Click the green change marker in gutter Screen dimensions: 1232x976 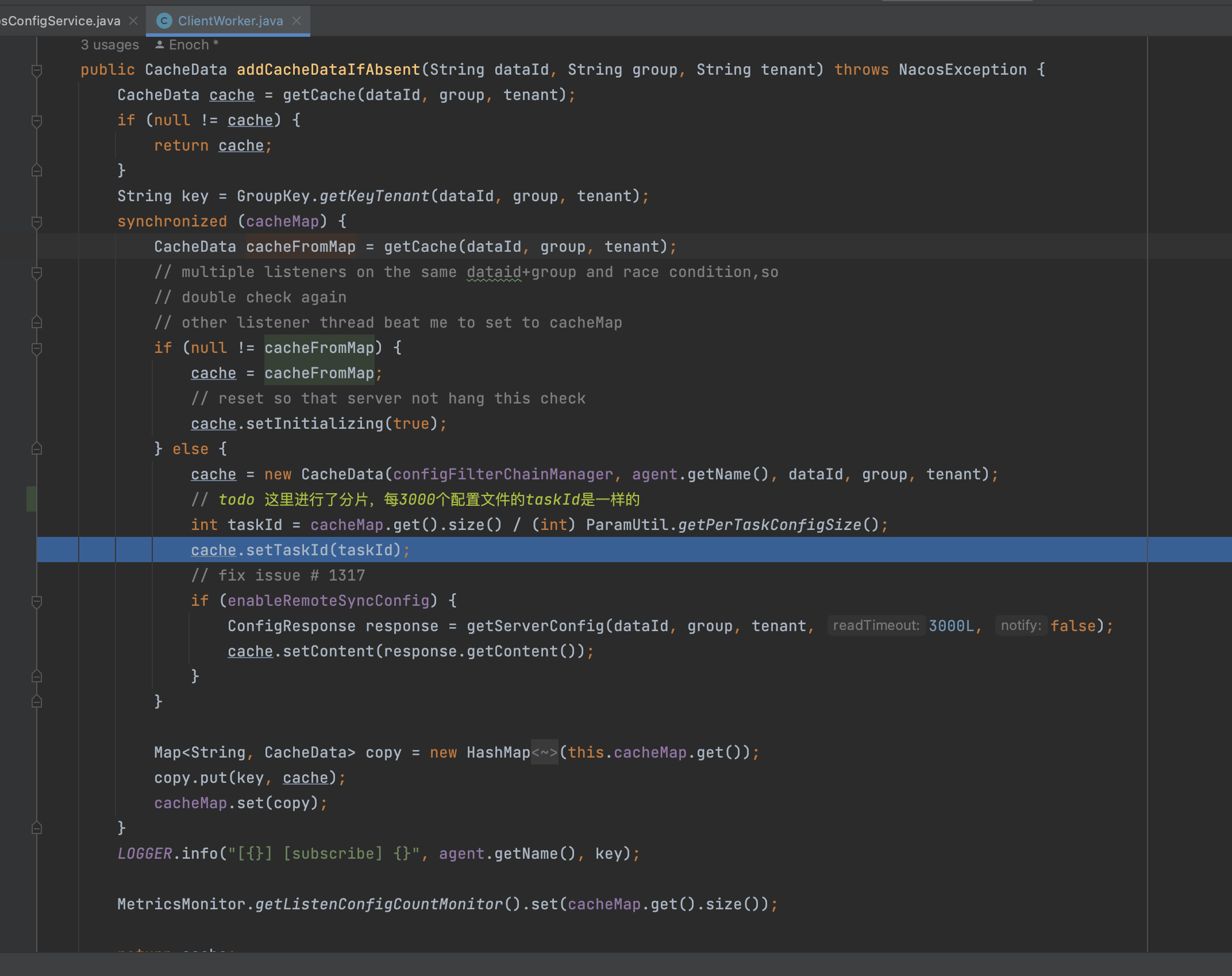coord(31,498)
